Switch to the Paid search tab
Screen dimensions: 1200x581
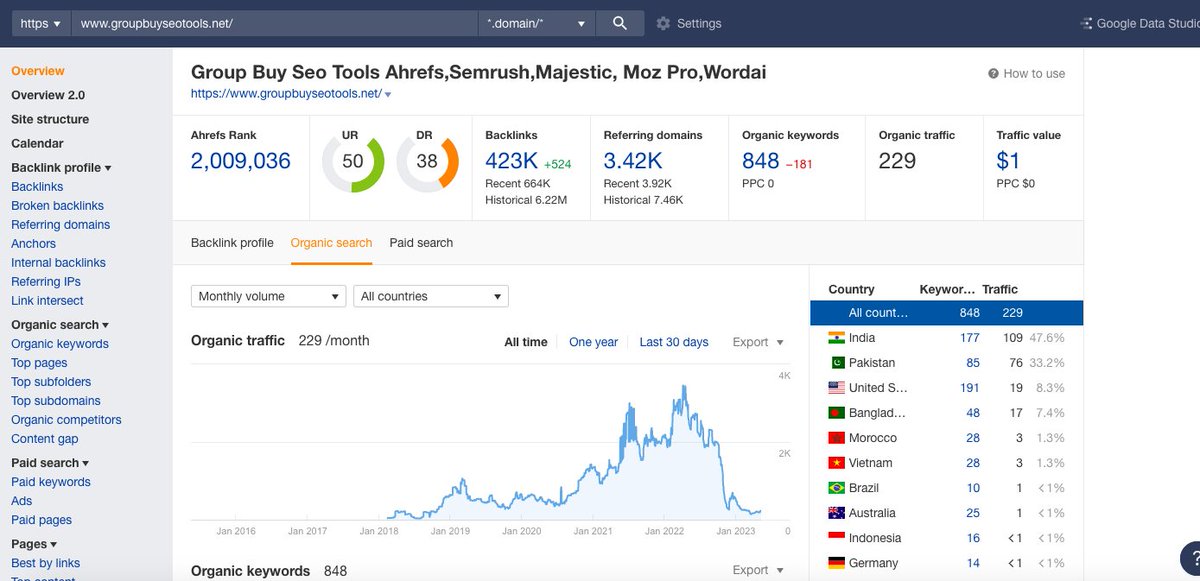tap(421, 243)
